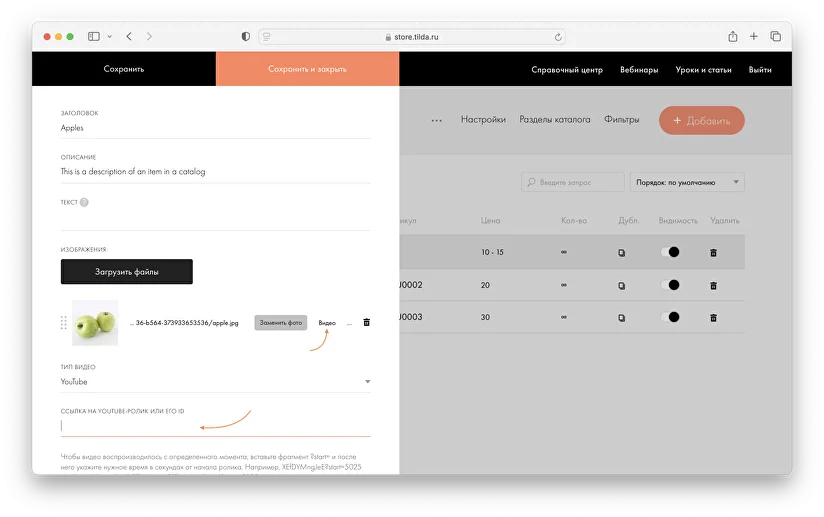Delete the product priced 30
824x517 pixels.
click(x=713, y=317)
